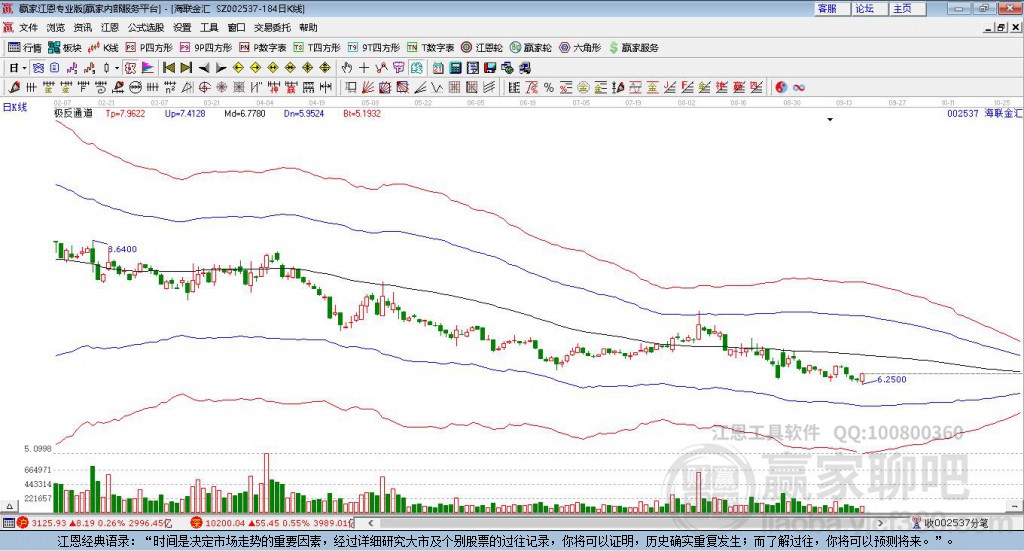Select the red circle target tool
This screenshot has height=551, width=1024.
point(204,87)
